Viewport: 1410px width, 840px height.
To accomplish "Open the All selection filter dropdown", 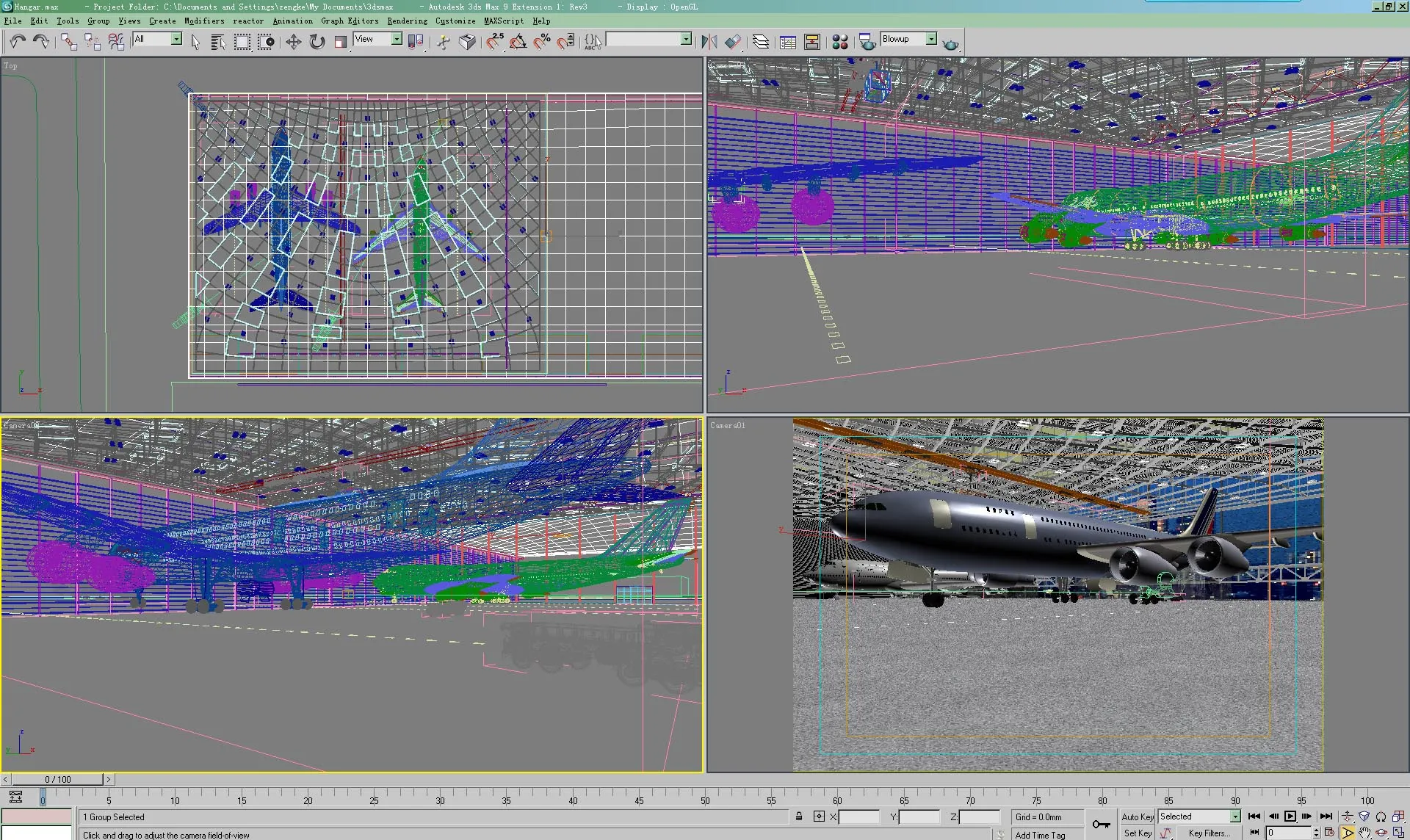I will click(x=176, y=39).
